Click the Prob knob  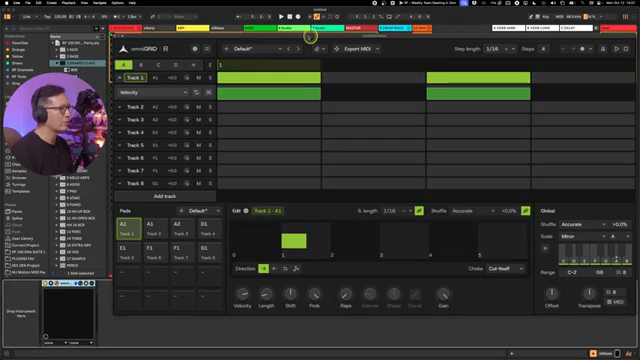tap(314, 294)
